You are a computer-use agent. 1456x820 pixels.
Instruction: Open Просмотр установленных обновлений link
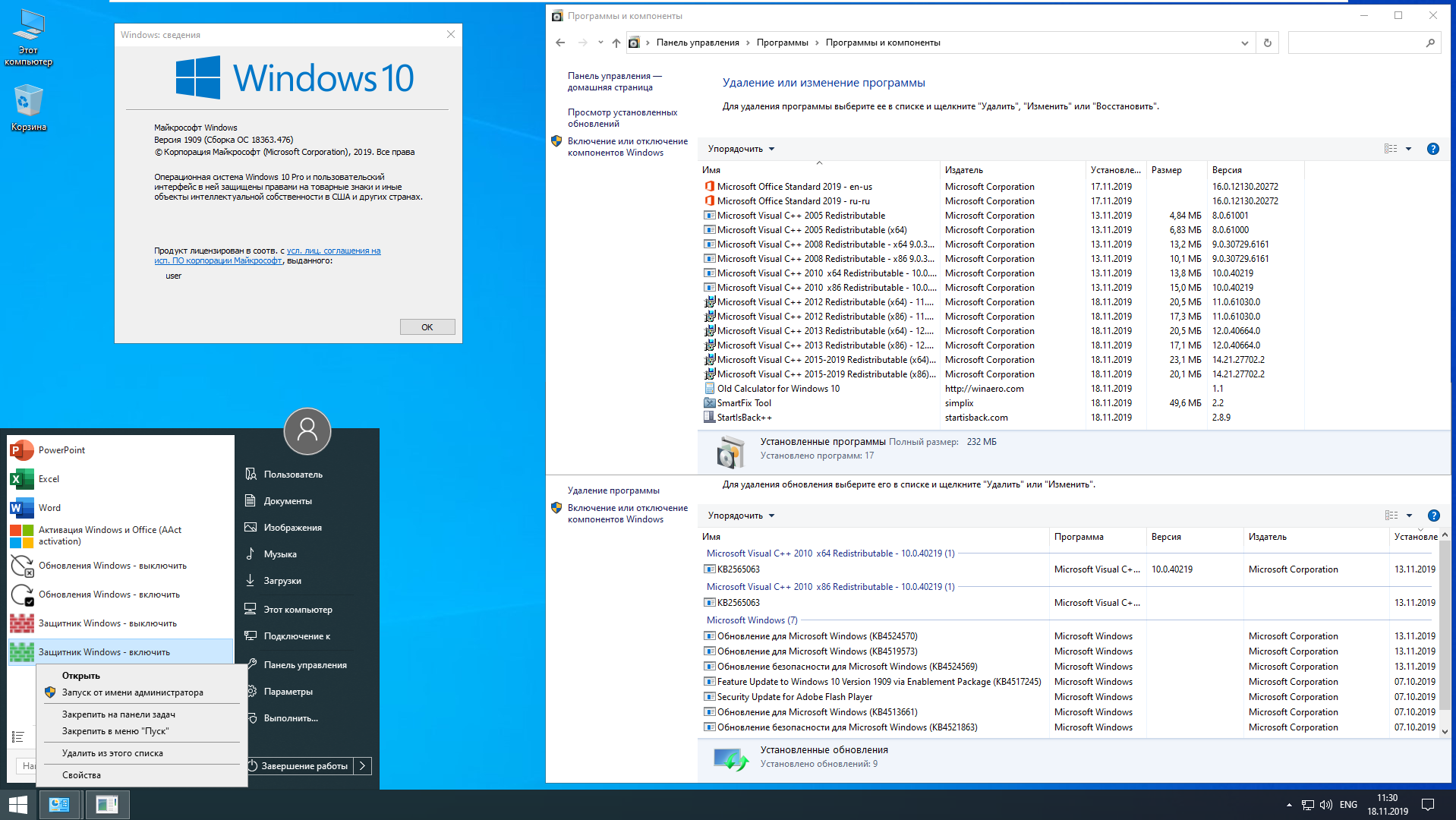(622, 118)
